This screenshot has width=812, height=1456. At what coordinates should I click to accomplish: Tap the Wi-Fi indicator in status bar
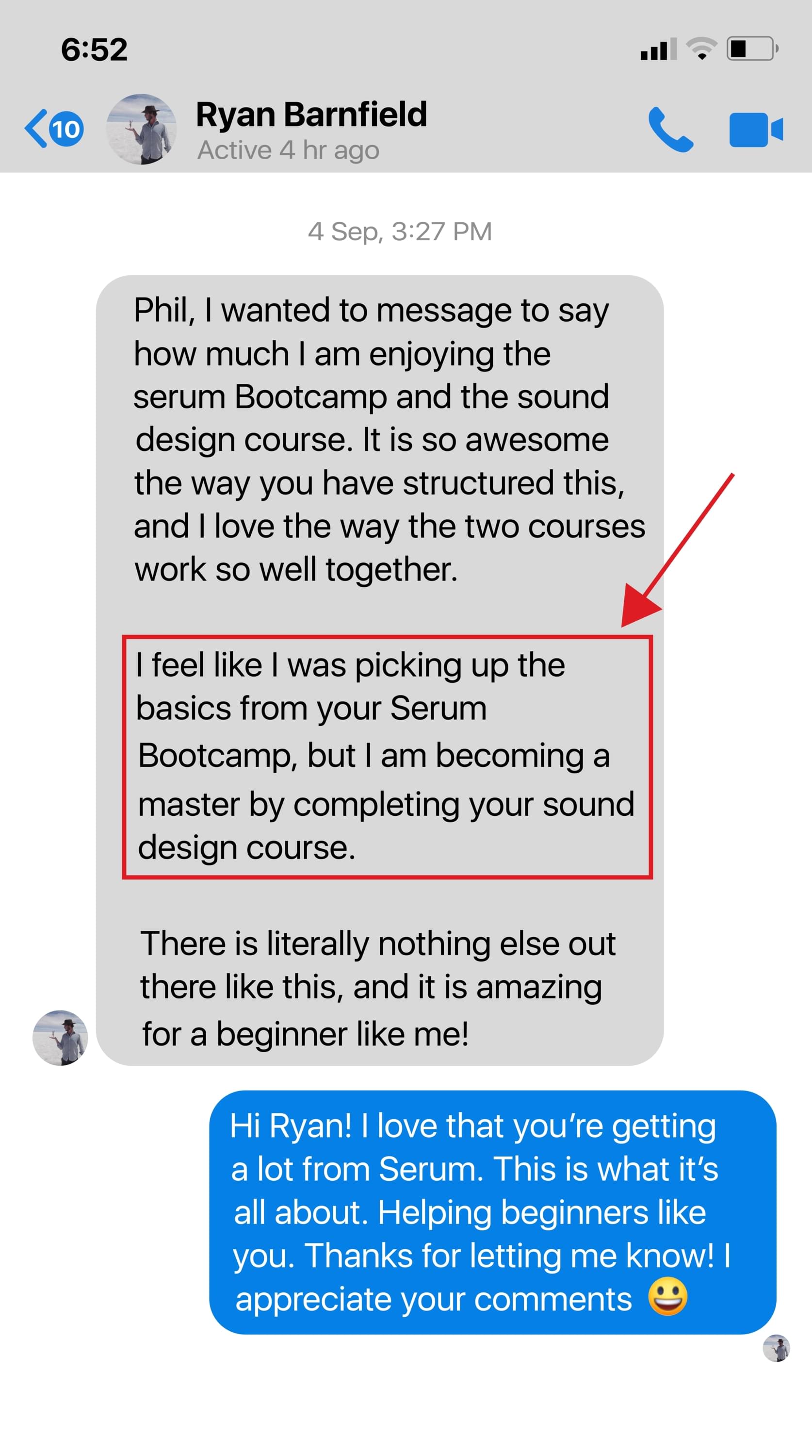(702, 49)
